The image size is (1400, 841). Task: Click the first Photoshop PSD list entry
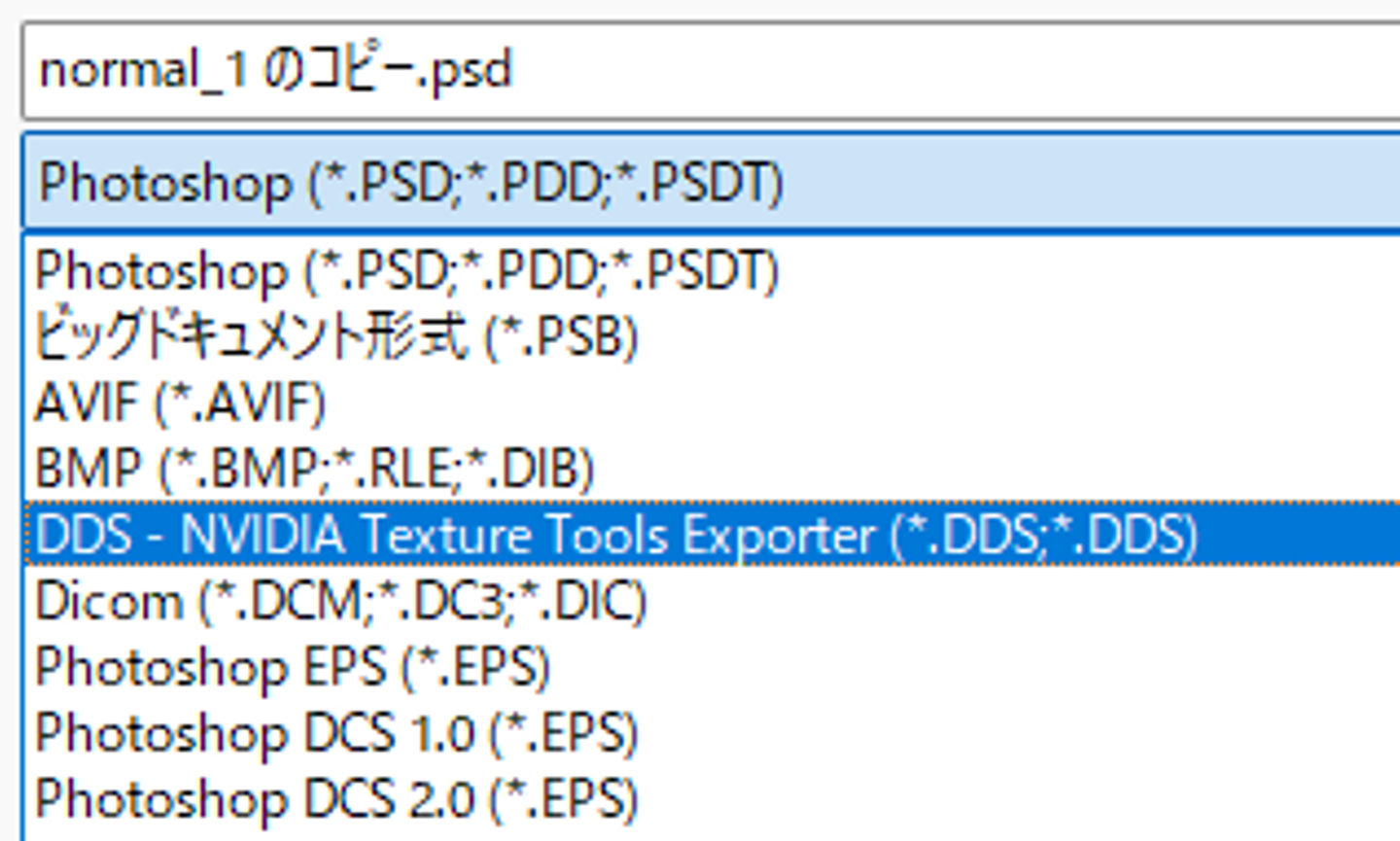tap(408, 271)
